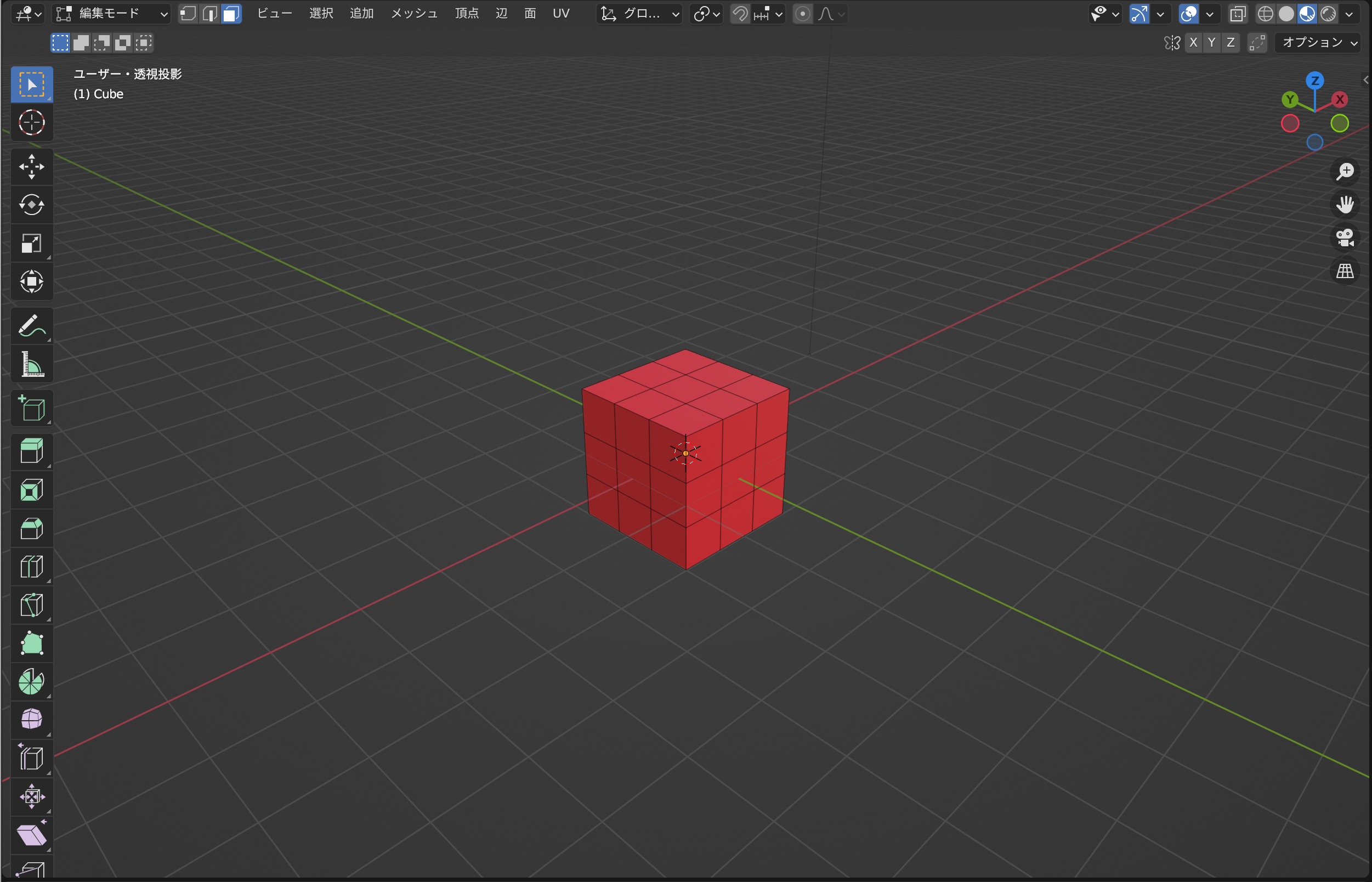Toggle the camera view icon
The width and height of the screenshot is (1372, 882).
pos(1345,238)
